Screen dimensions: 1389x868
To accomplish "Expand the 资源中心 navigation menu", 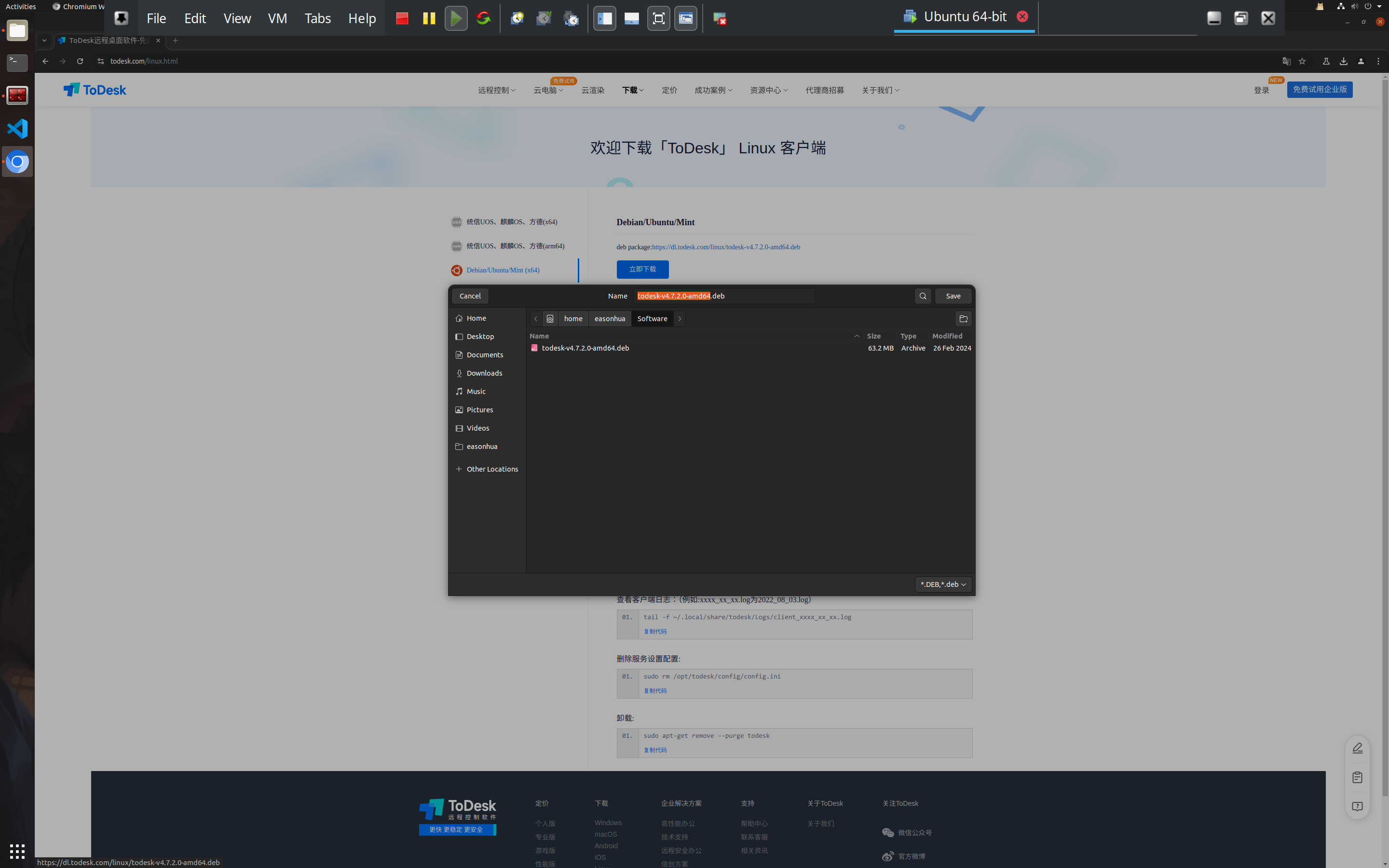I will pos(769,90).
